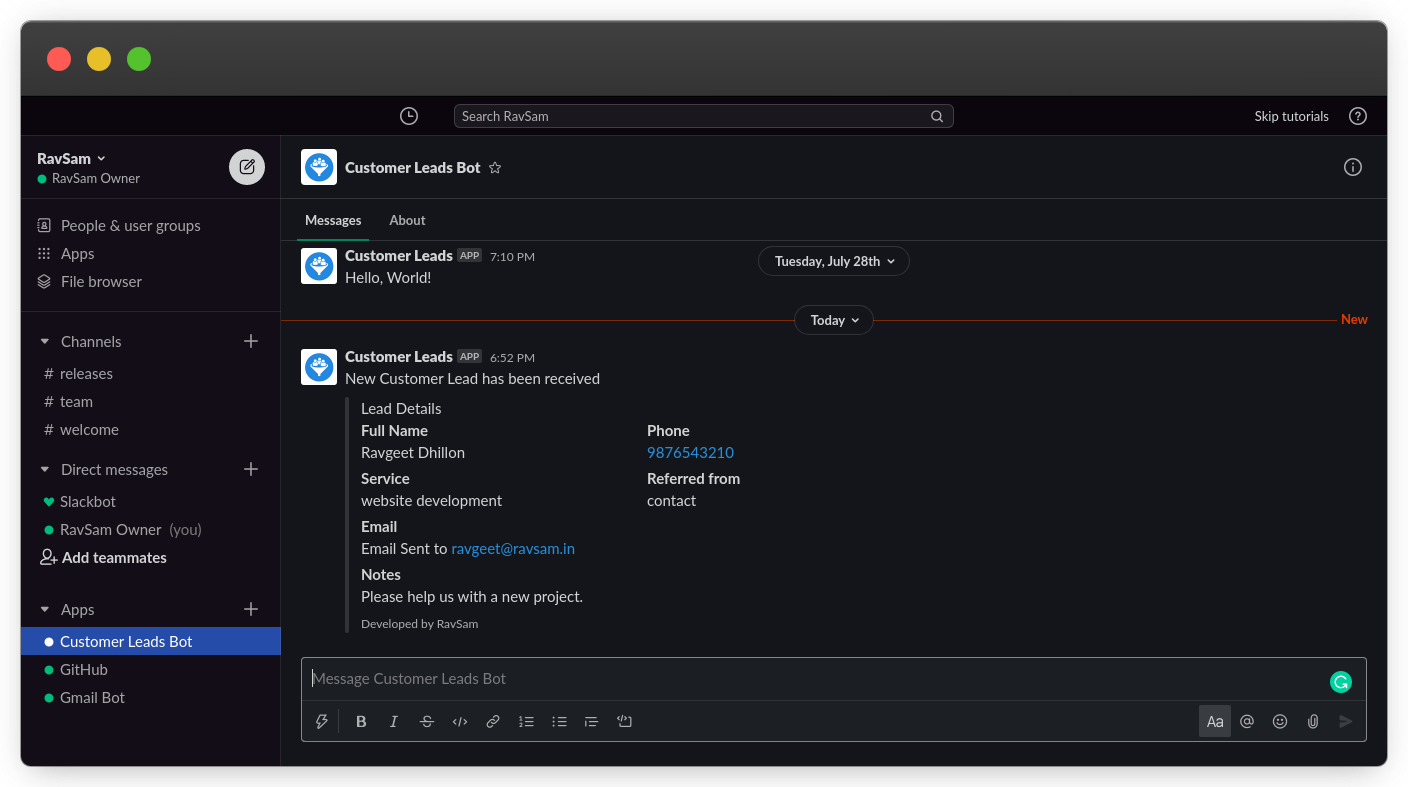
Task: Mention someone using the @ icon
Action: 1247,721
